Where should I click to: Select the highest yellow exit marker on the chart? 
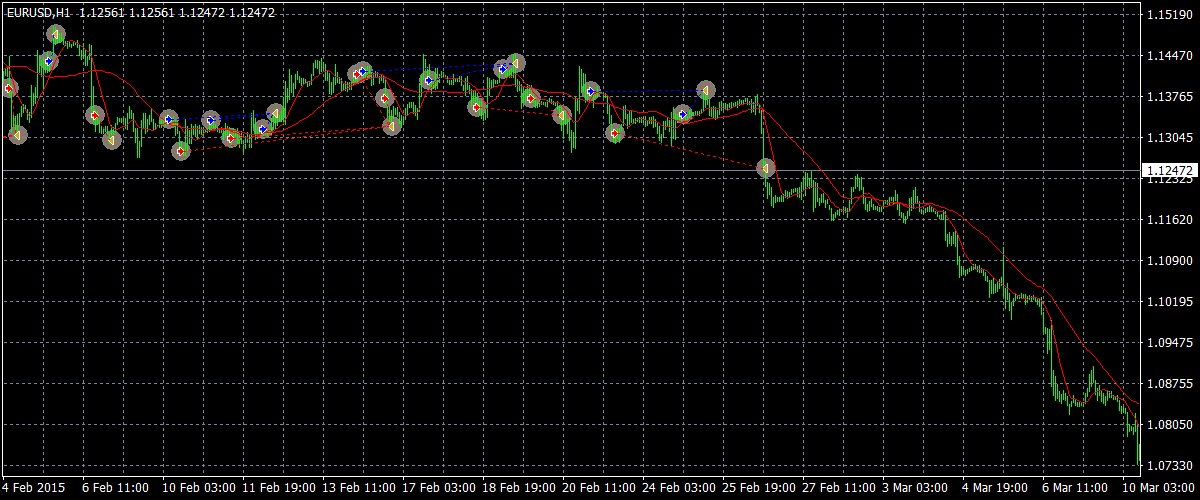coord(56,35)
